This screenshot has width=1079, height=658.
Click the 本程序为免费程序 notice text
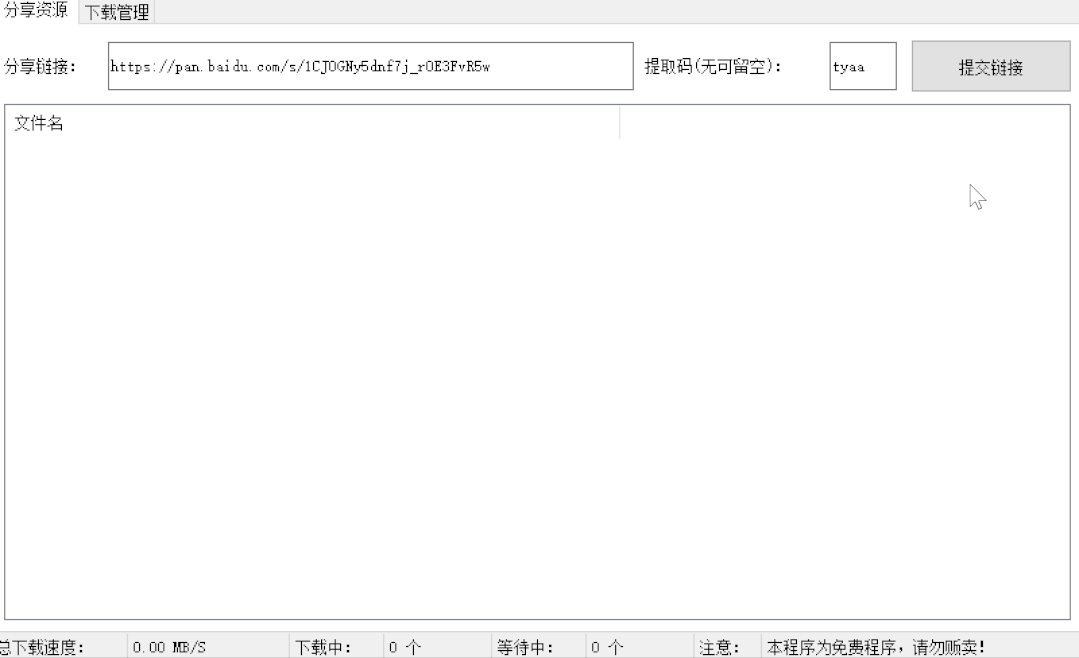(876, 647)
